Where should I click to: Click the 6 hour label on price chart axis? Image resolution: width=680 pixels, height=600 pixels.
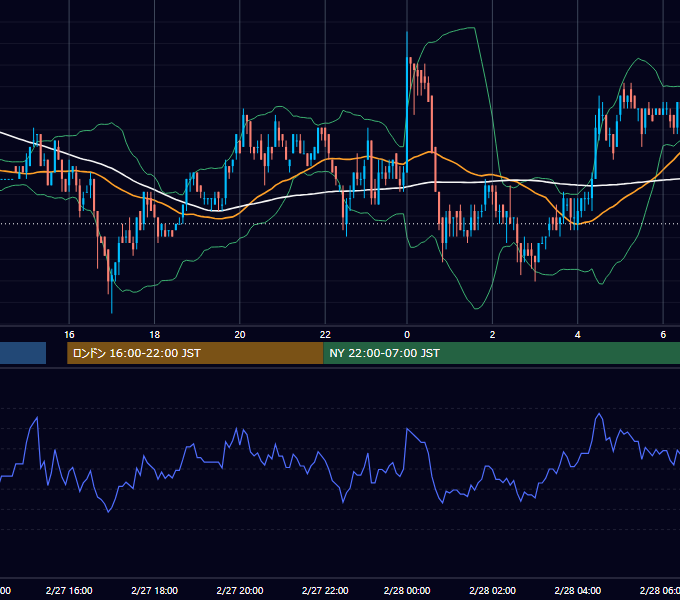pos(663,335)
